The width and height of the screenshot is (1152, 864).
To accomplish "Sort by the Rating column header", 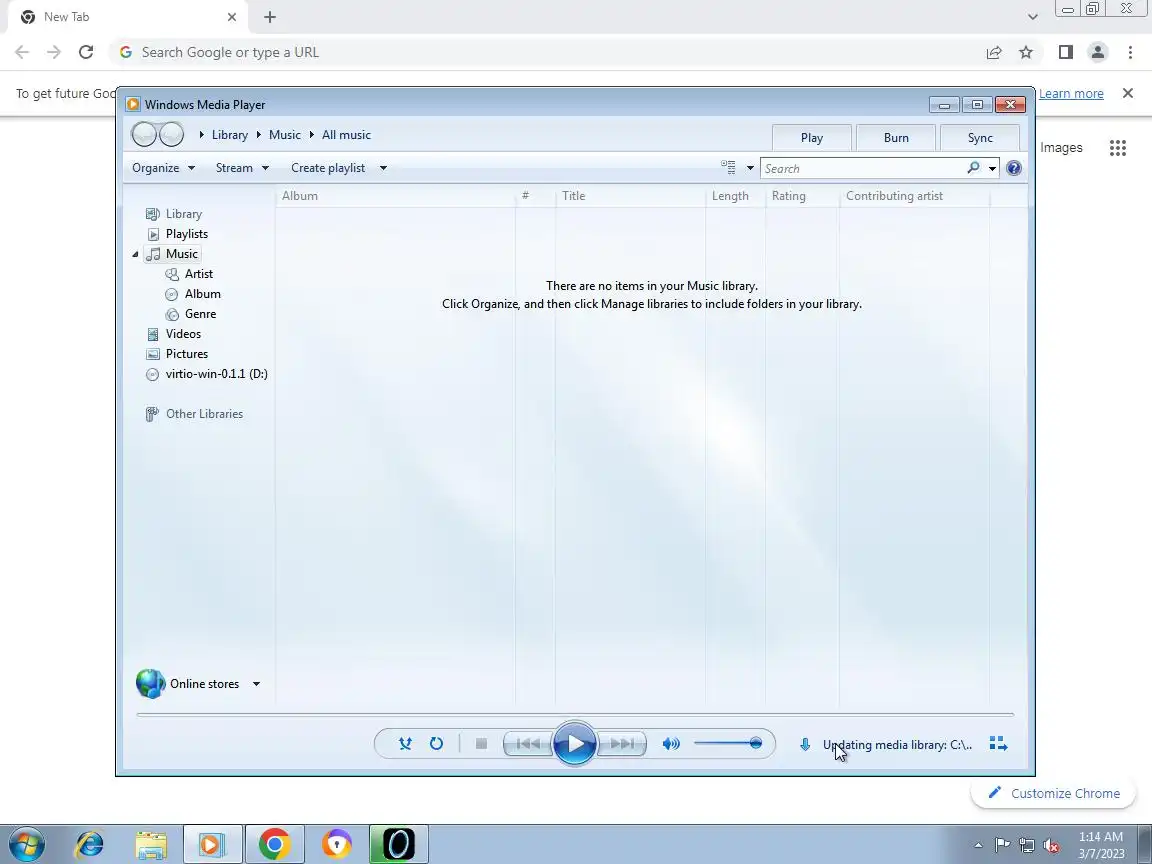I will coord(802,195).
